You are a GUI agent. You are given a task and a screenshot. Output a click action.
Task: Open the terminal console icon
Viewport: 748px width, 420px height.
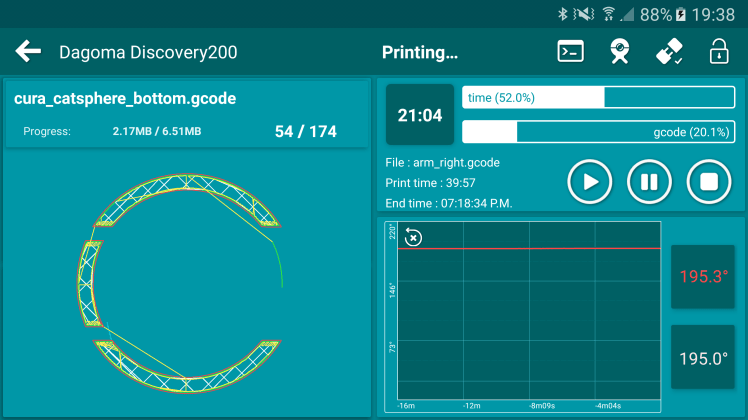tap(570, 52)
